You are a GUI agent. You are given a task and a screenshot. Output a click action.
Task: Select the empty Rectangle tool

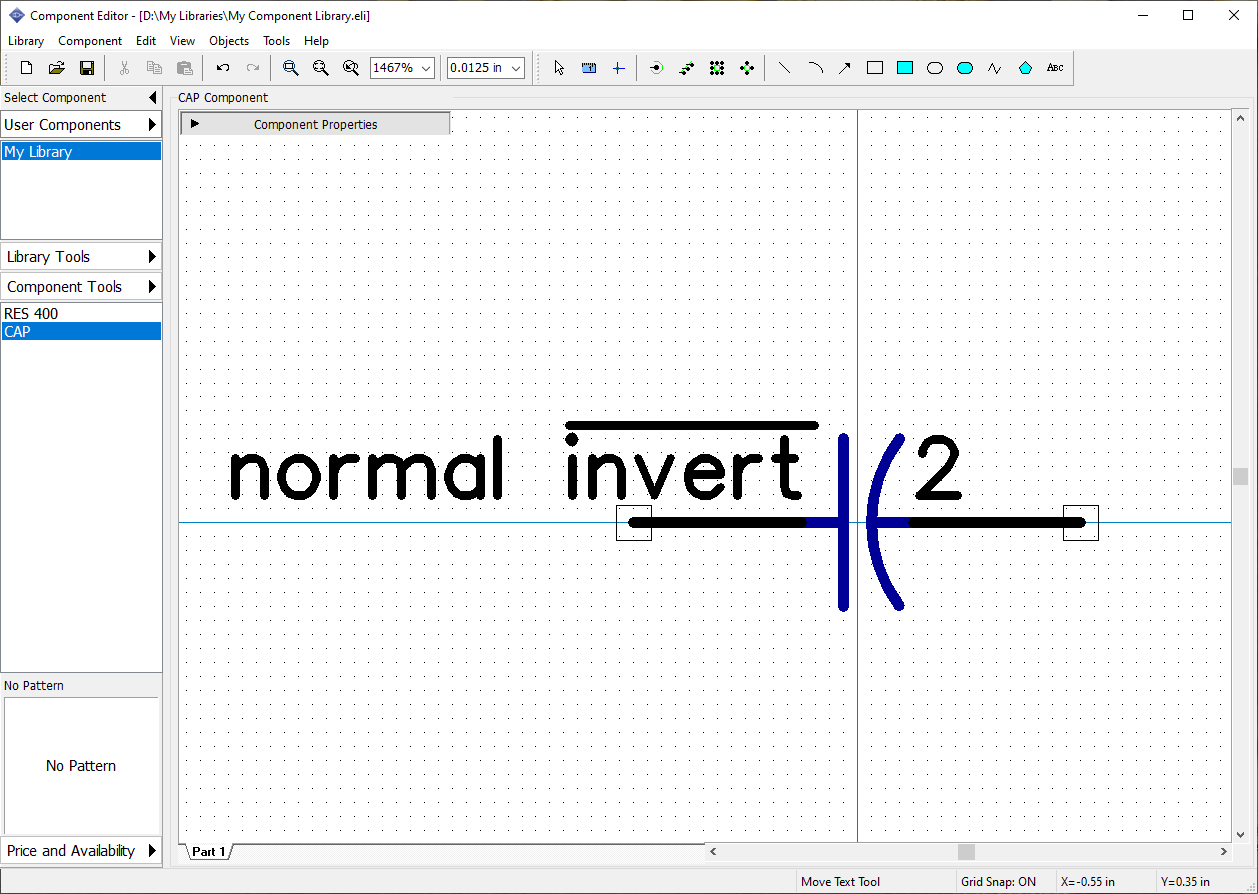point(875,68)
